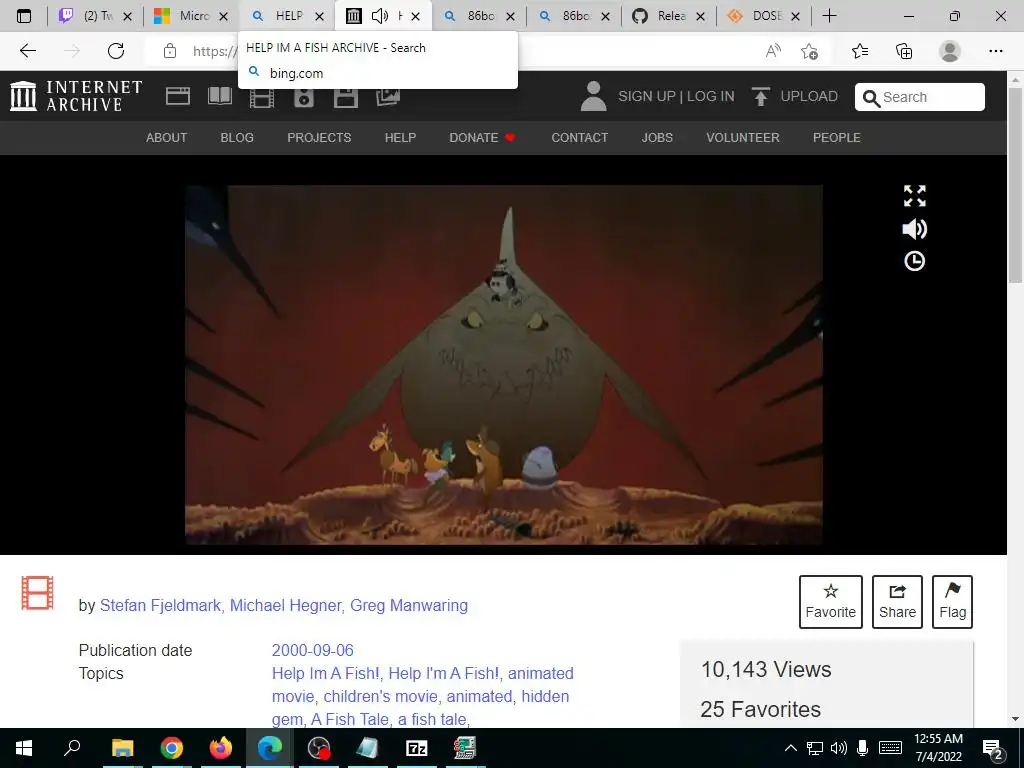Open the CONTACT menu item
The image size is (1024, 768).
click(579, 138)
